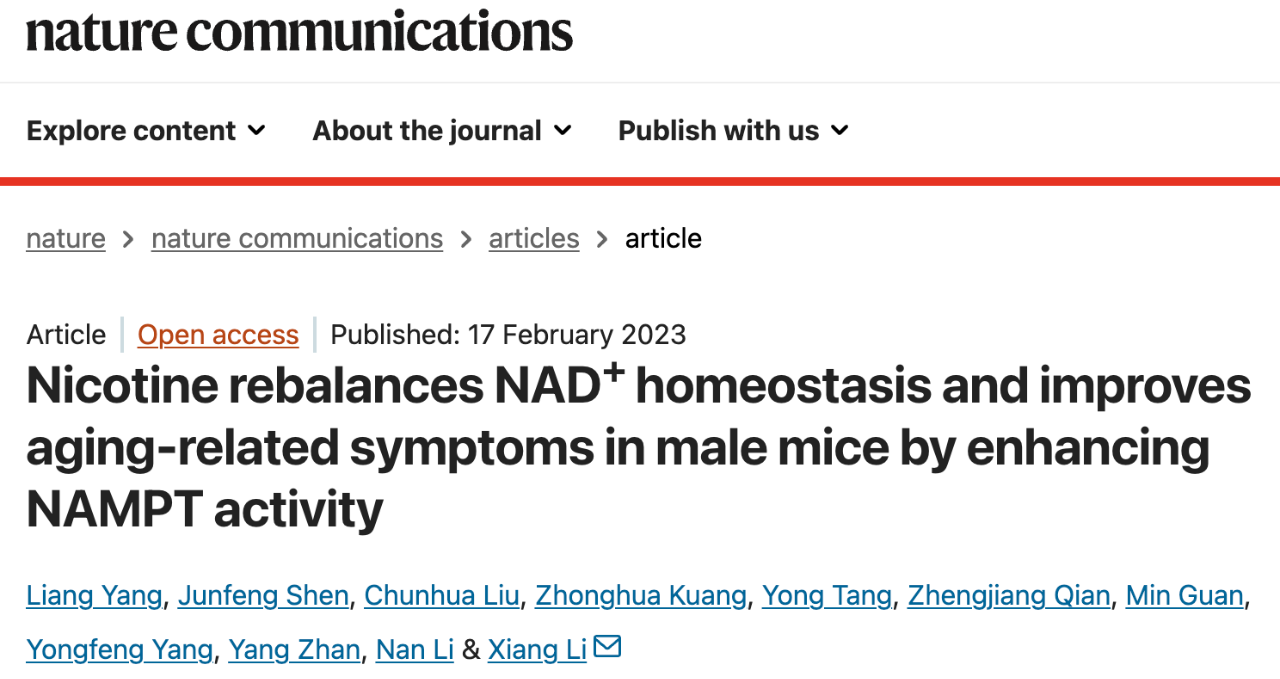Open Zhonghua Kuang author details
The height and width of the screenshot is (679, 1280).
pyautogui.click(x=641, y=596)
